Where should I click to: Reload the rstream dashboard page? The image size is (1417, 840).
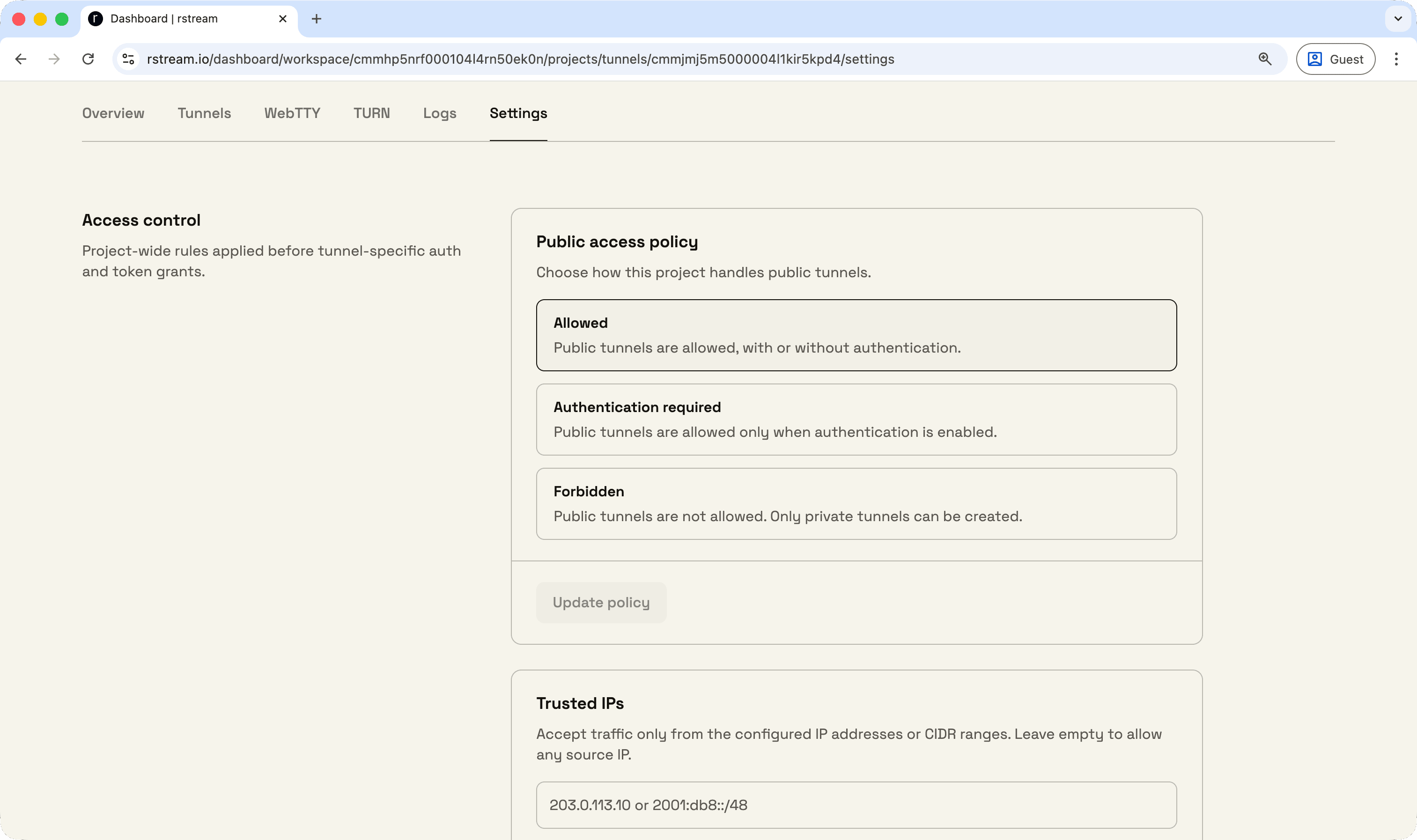tap(89, 59)
